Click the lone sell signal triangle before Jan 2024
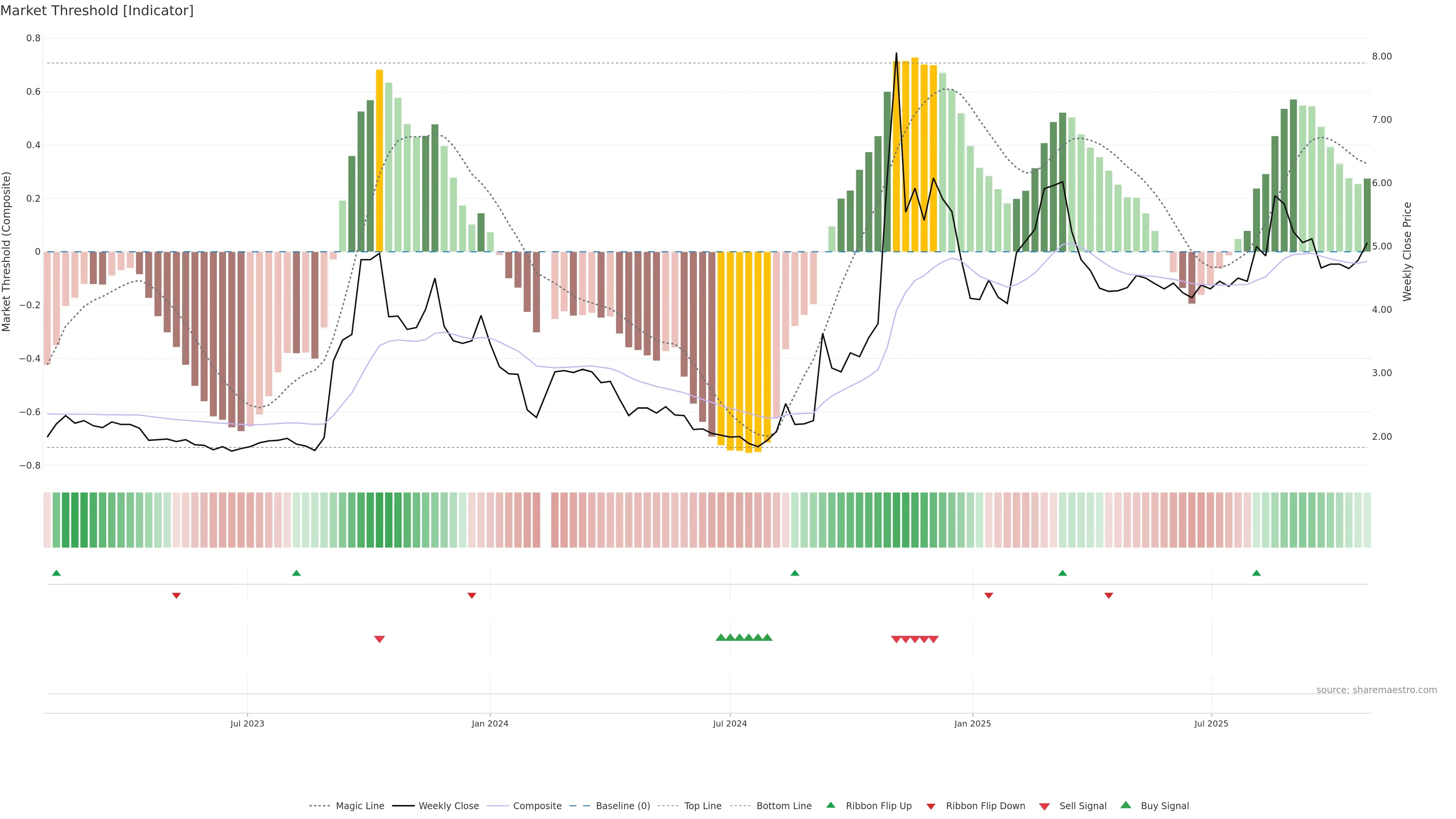Viewport: 1456px width, 819px height. tap(379, 639)
